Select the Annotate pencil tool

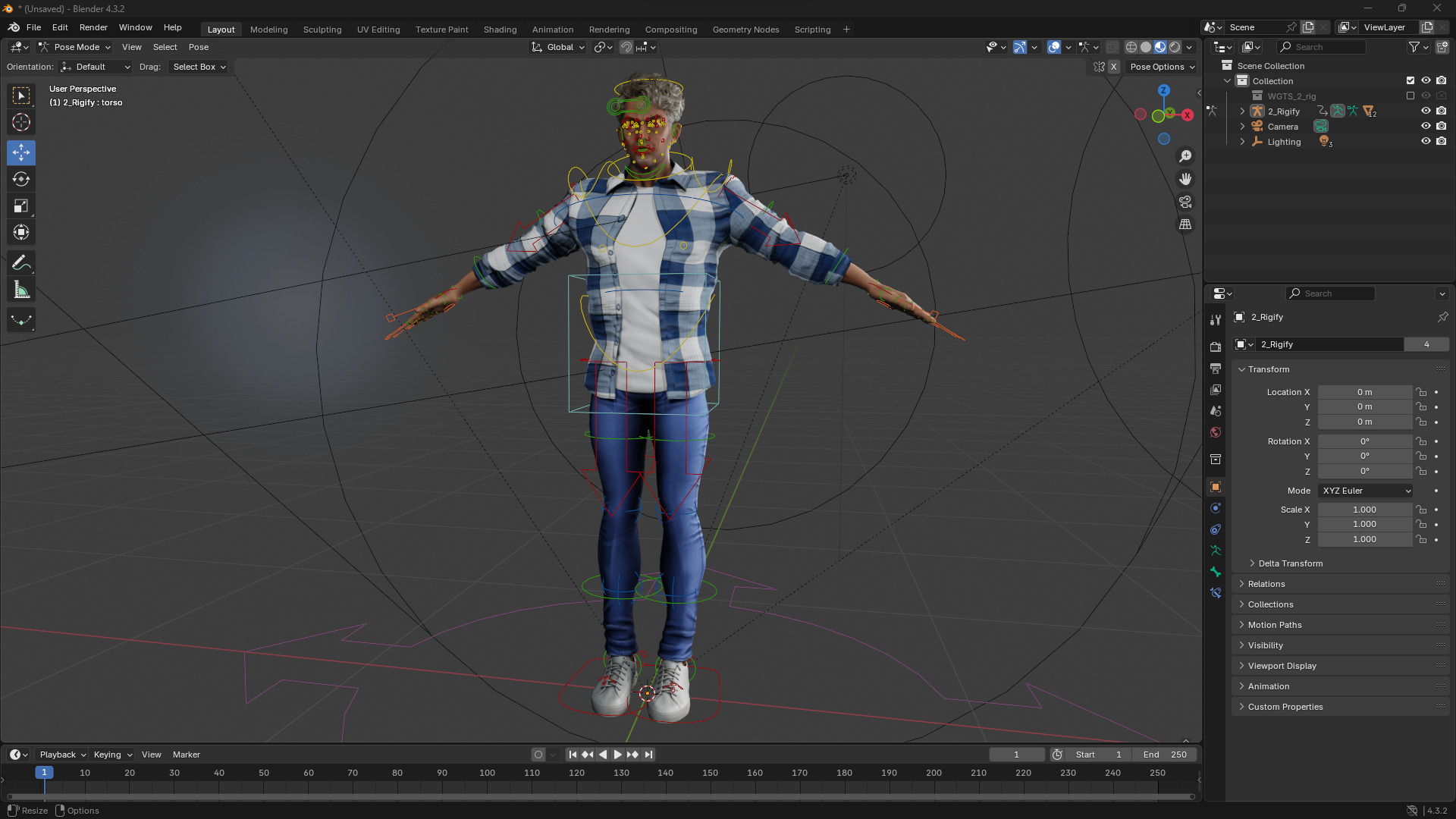click(x=21, y=263)
